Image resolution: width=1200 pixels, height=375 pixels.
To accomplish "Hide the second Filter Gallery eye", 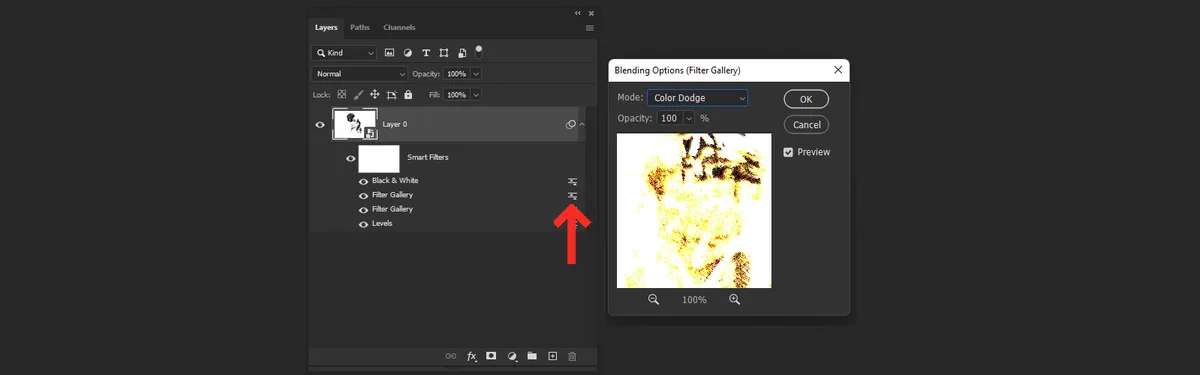I will coord(364,209).
